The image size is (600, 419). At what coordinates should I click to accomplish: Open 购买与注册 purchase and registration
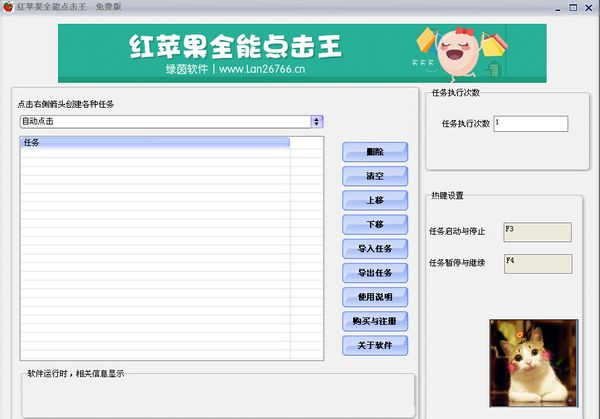click(375, 321)
